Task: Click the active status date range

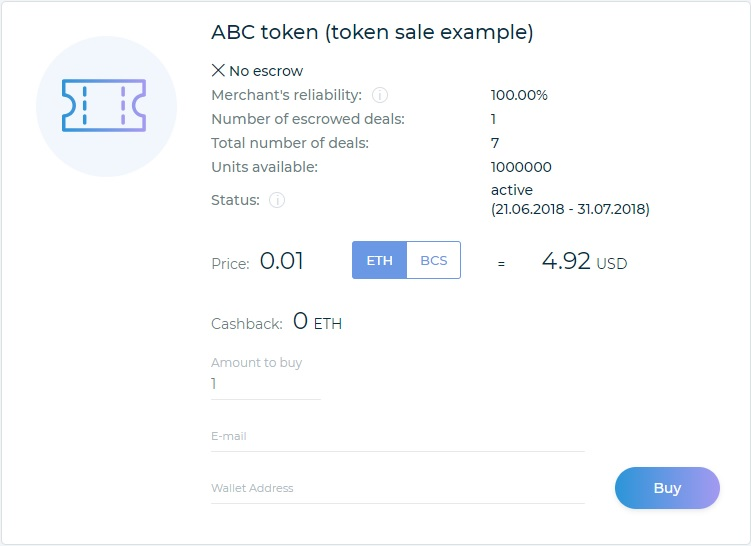Action: coord(570,209)
